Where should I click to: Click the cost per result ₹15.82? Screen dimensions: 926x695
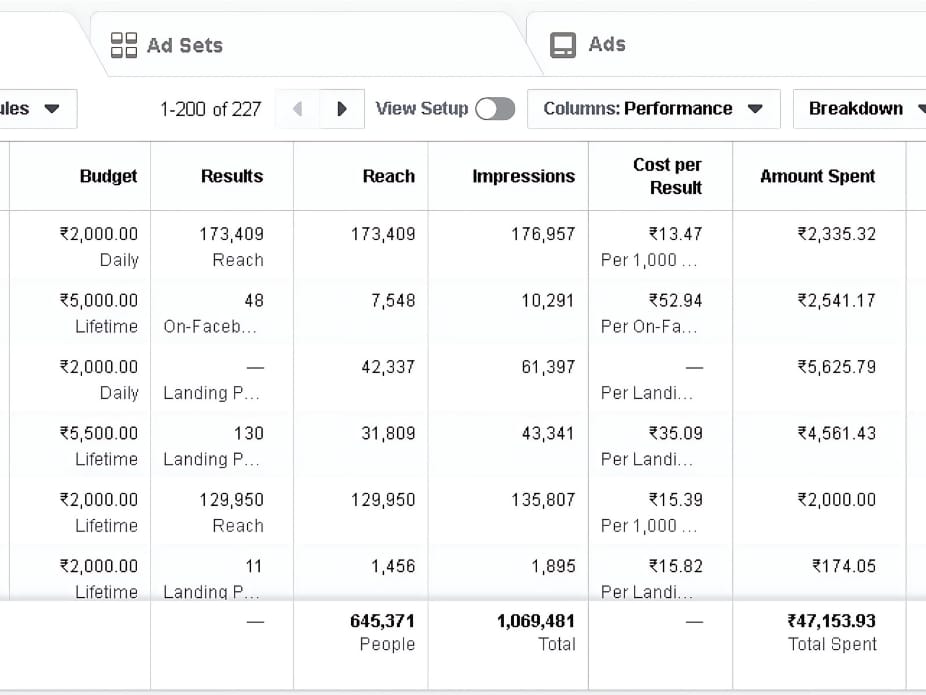pos(676,566)
